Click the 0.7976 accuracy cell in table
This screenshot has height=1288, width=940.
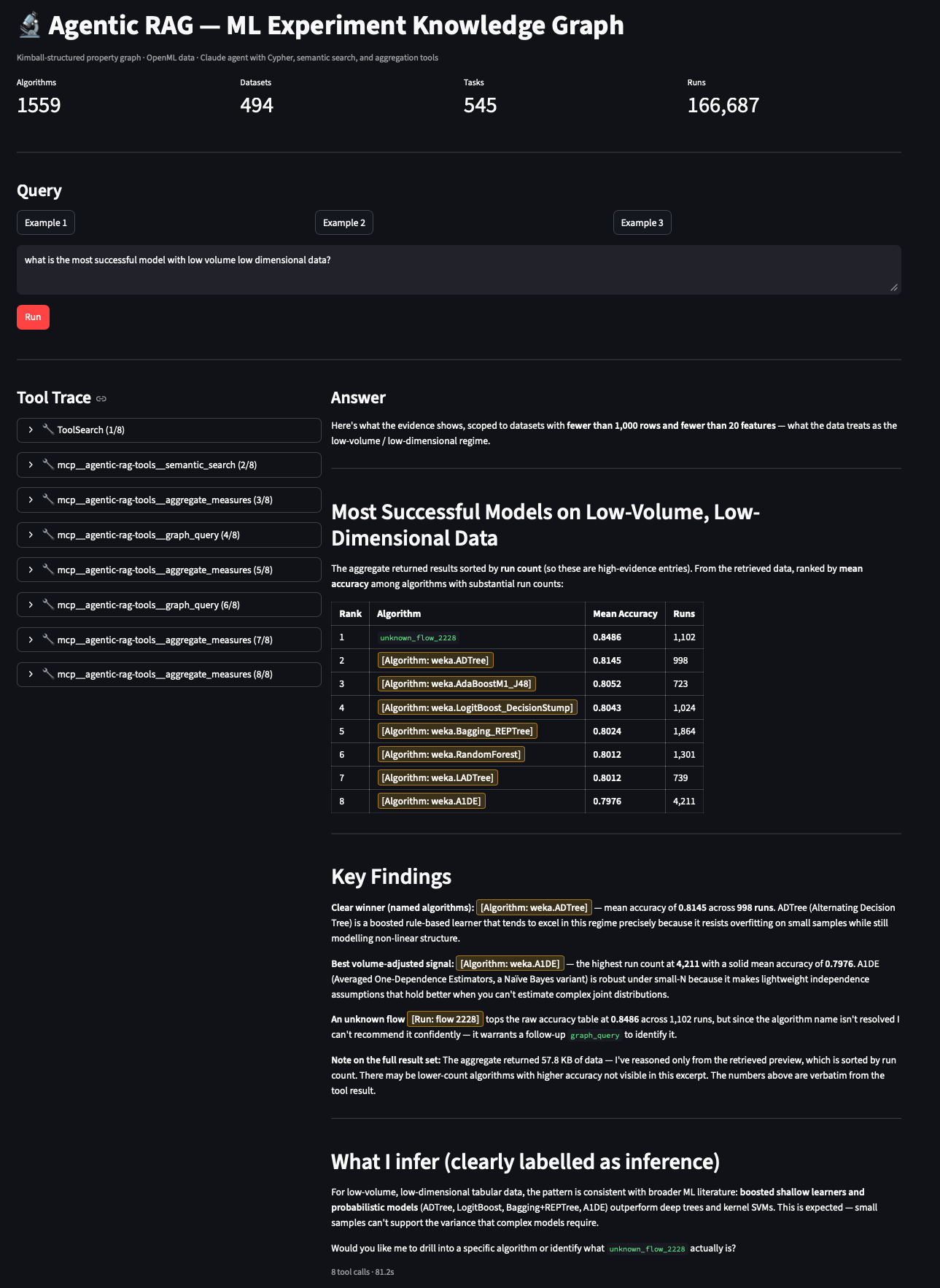click(625, 801)
